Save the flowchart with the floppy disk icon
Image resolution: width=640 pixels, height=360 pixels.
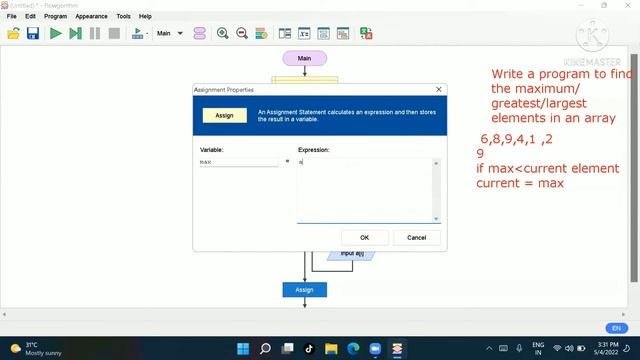click(x=33, y=33)
